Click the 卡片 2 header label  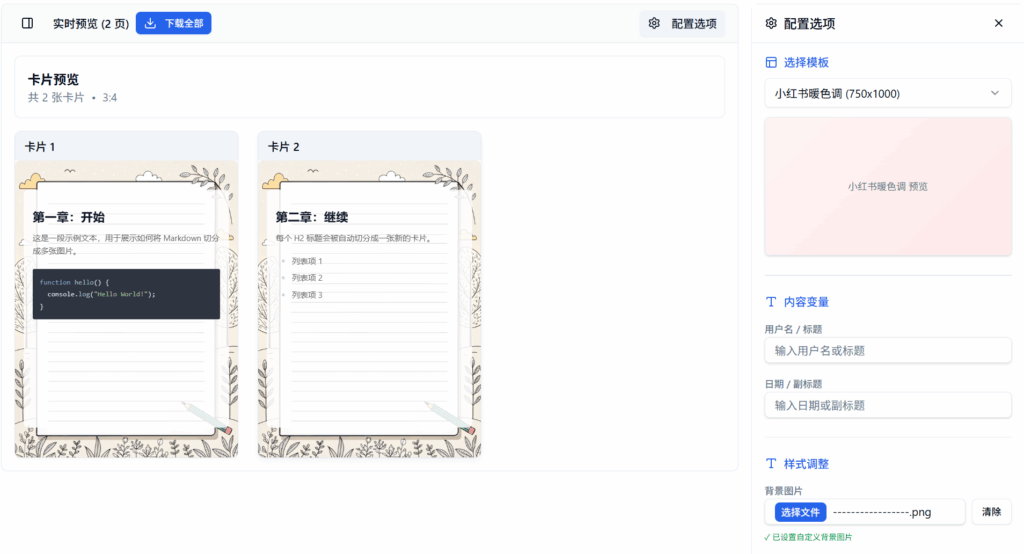(x=284, y=147)
